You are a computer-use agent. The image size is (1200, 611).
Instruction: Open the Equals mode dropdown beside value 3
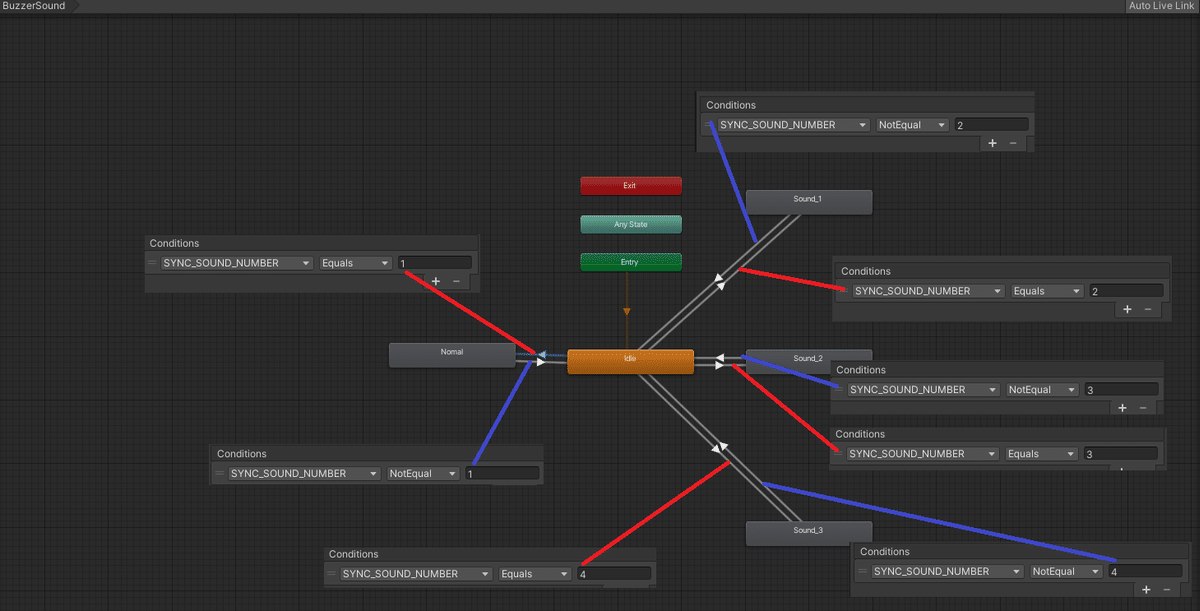point(1042,453)
